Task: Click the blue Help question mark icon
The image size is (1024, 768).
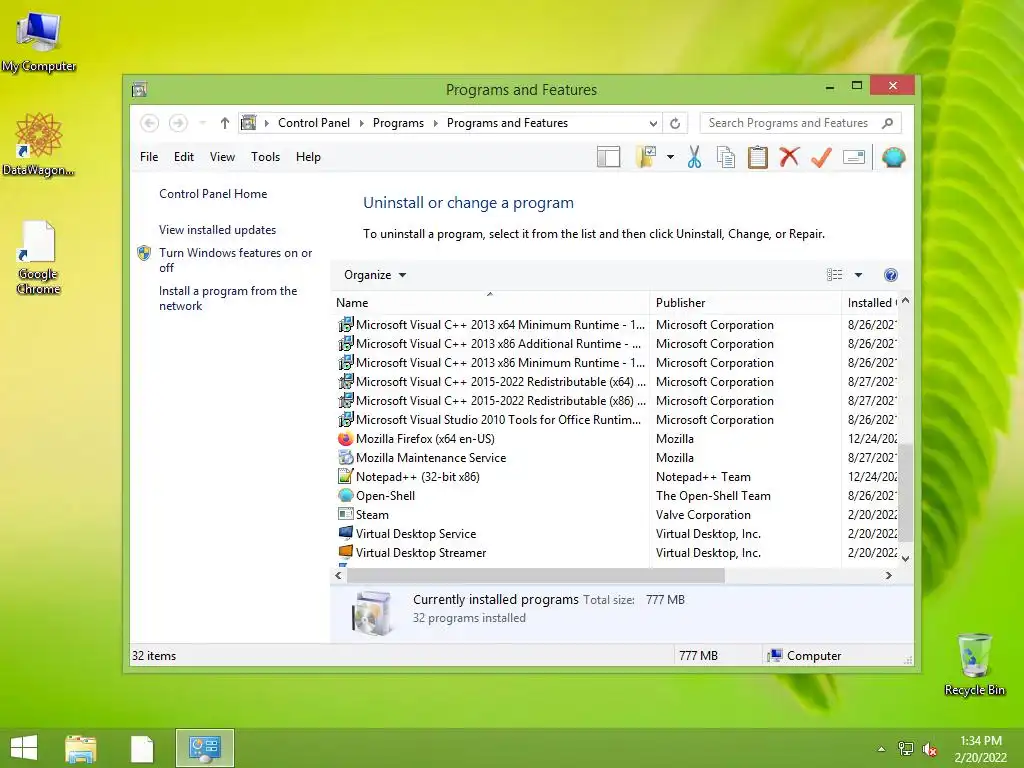Action: [890, 275]
